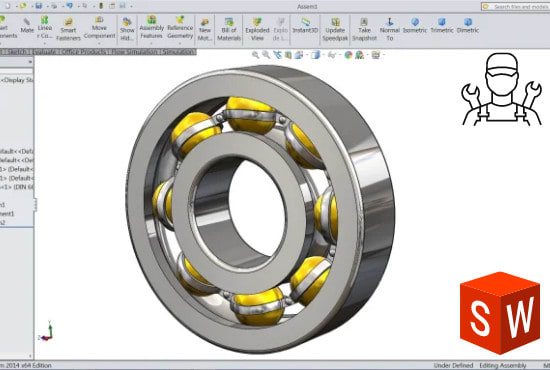Expand dropdown arrow beside Save icon

tap(47, 6)
